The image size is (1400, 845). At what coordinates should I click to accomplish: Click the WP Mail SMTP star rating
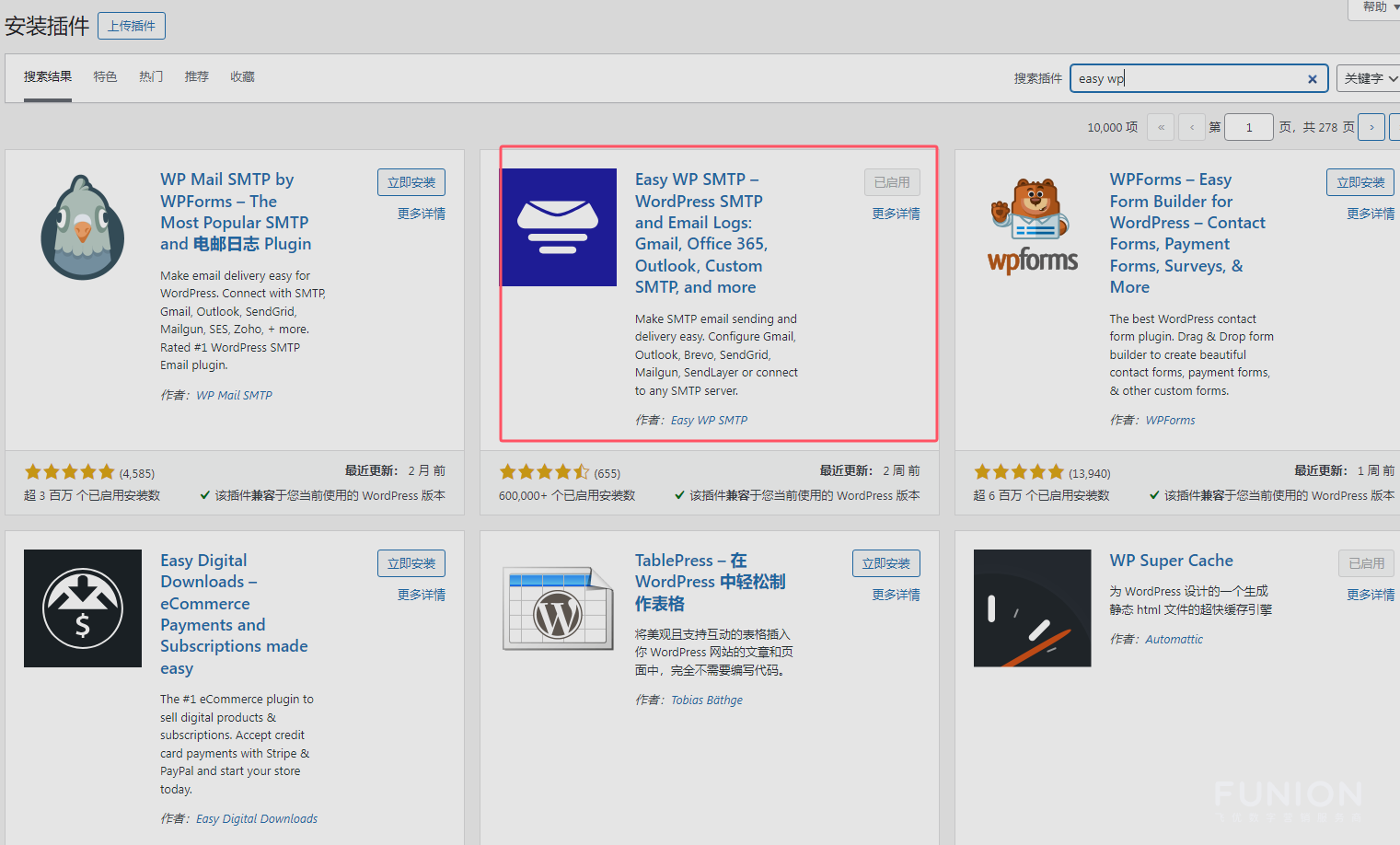point(70,472)
